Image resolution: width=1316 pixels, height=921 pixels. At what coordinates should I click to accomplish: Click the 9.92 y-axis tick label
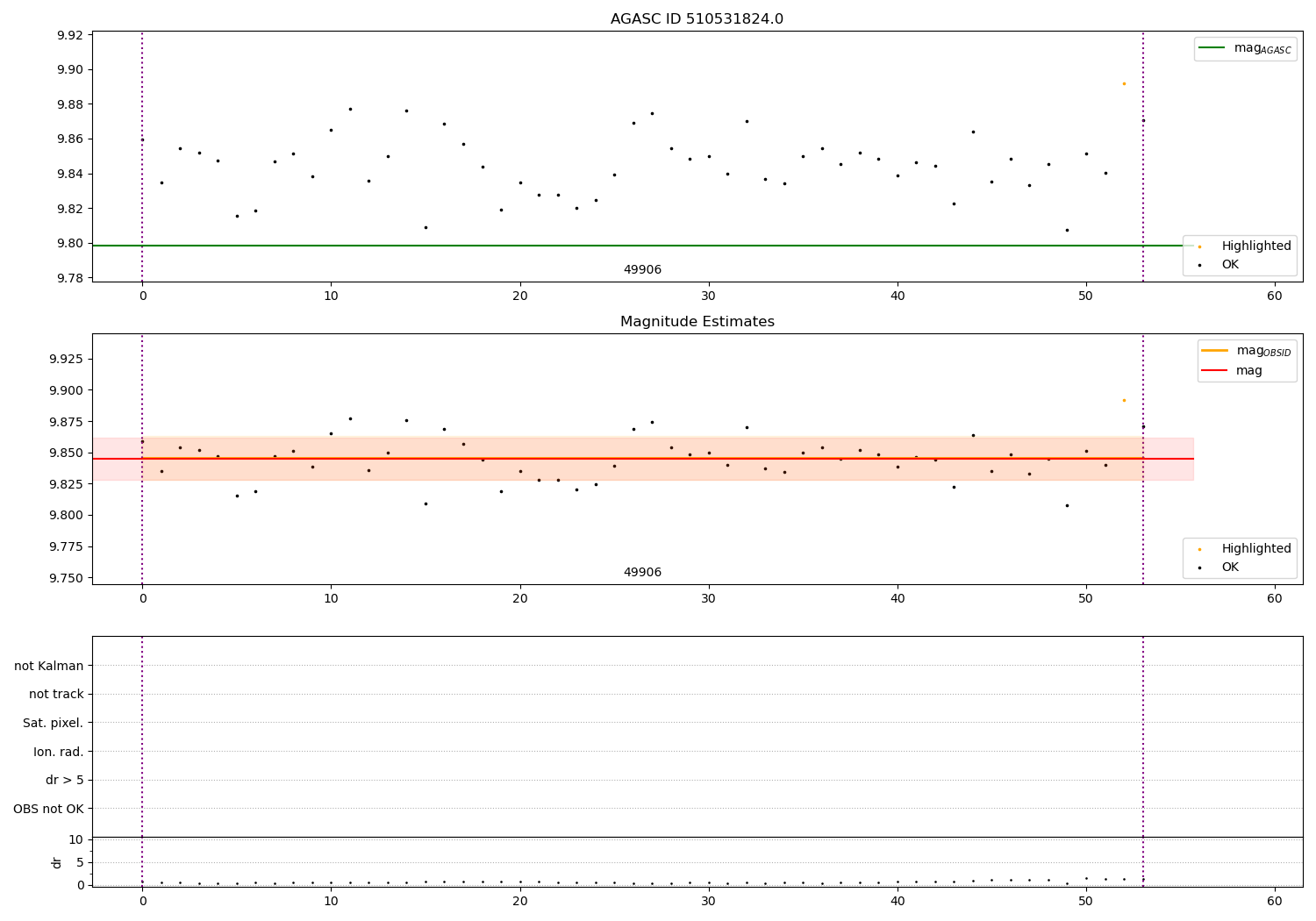coord(69,36)
